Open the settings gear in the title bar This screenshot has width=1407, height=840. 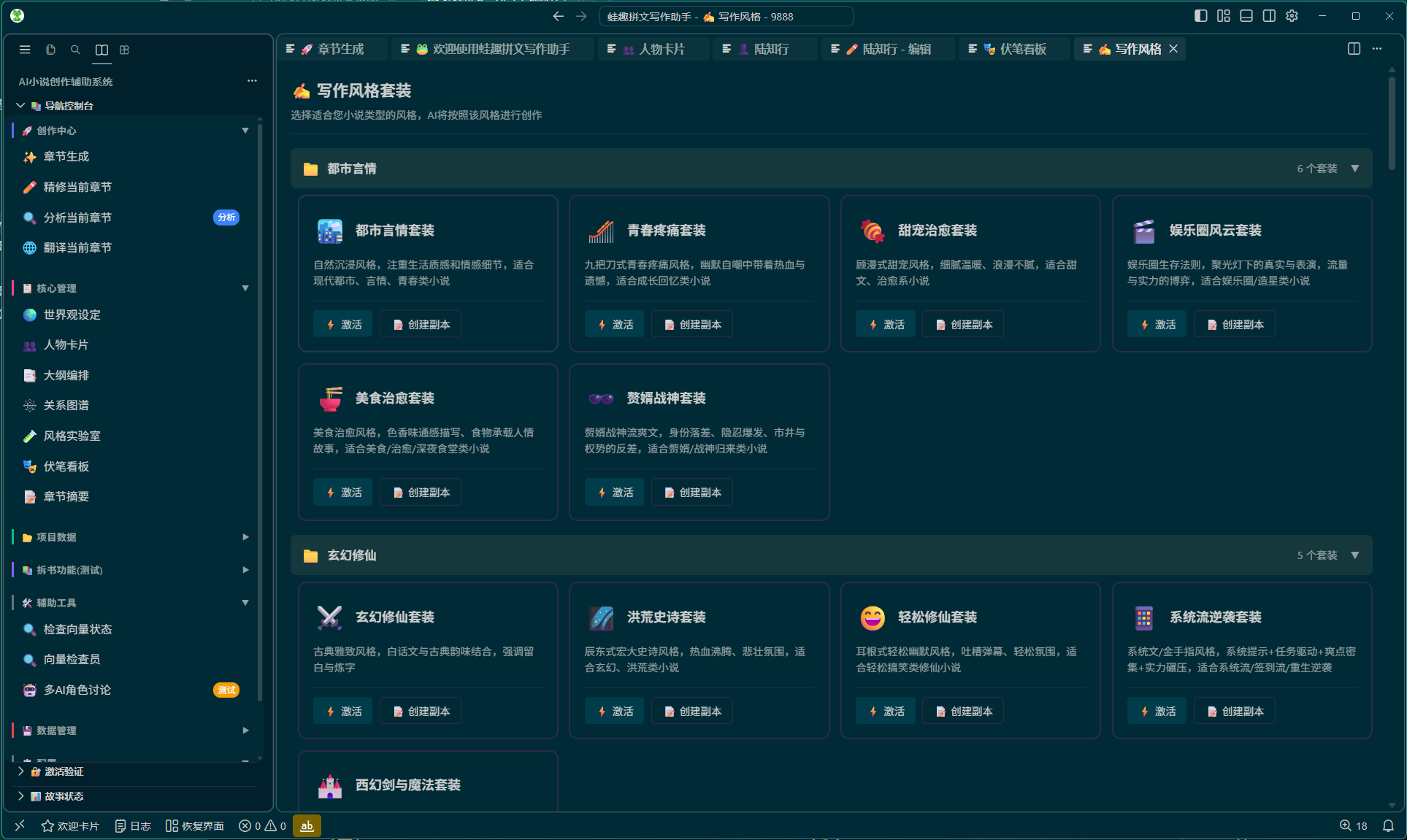(x=1292, y=16)
